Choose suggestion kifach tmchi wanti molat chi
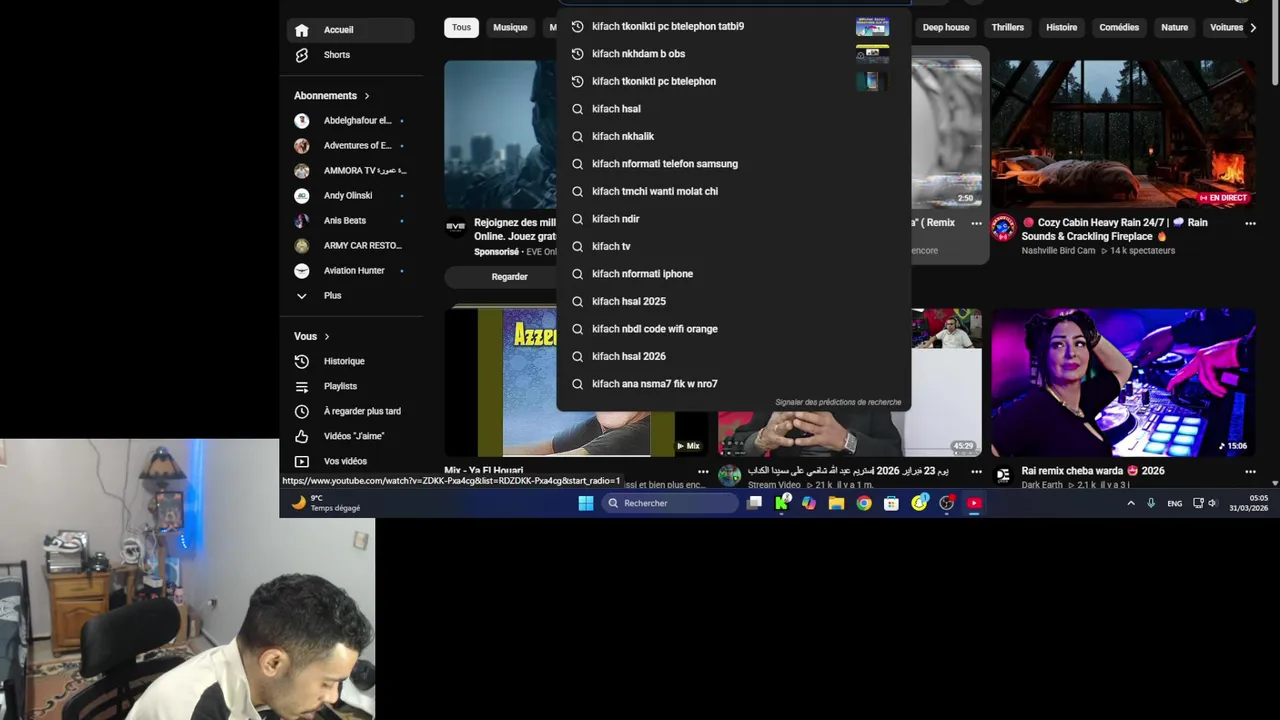The width and height of the screenshot is (1280, 720). coord(733,191)
